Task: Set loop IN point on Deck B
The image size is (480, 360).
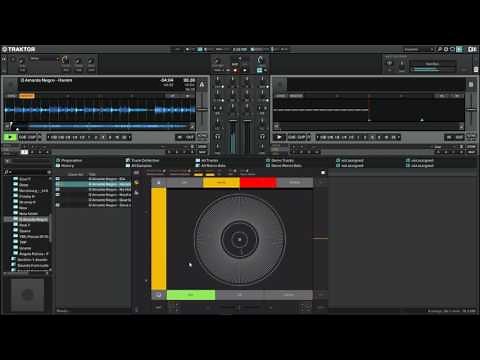Action: pyautogui.click(x=449, y=137)
